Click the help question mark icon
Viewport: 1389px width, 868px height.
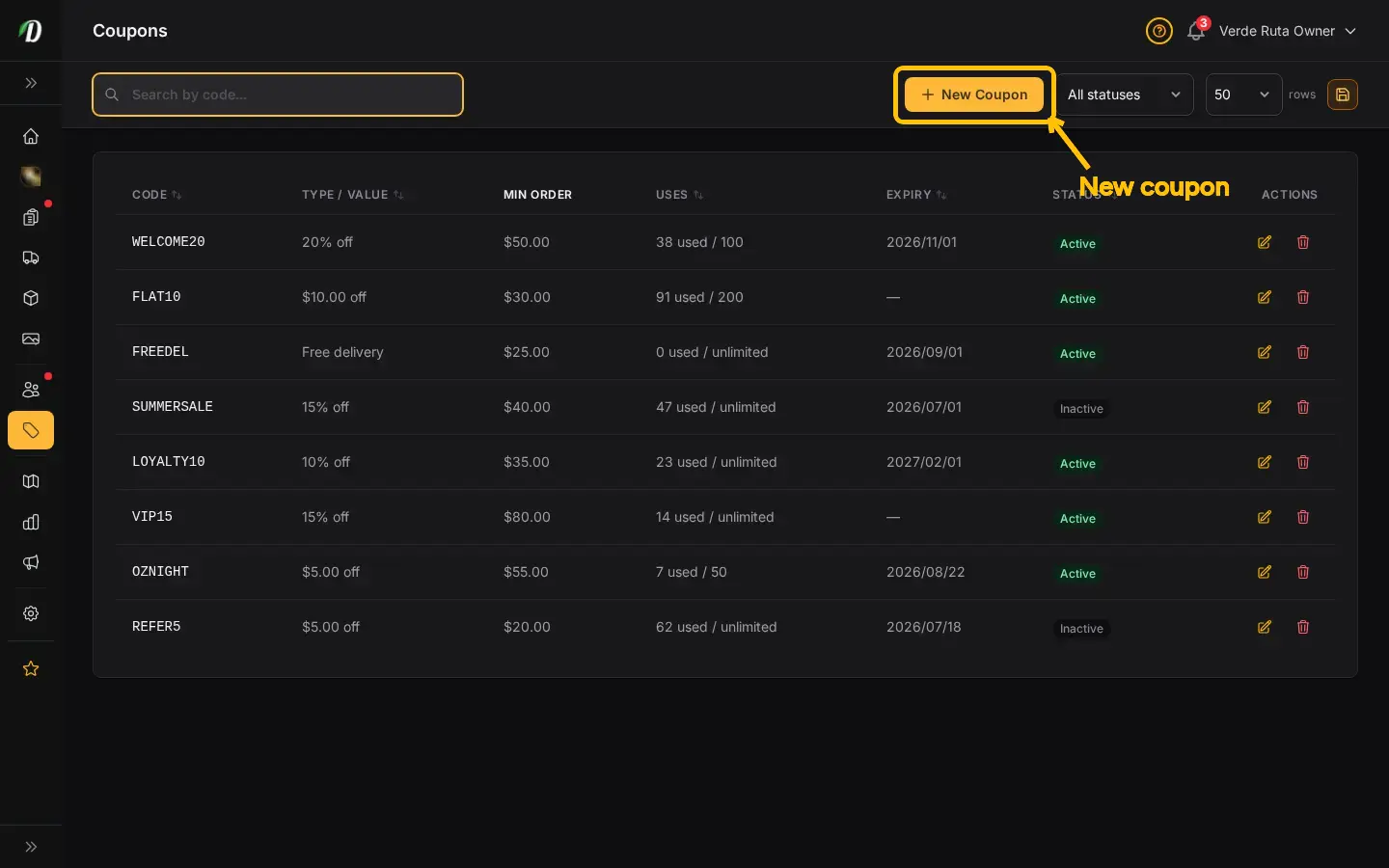[1159, 31]
